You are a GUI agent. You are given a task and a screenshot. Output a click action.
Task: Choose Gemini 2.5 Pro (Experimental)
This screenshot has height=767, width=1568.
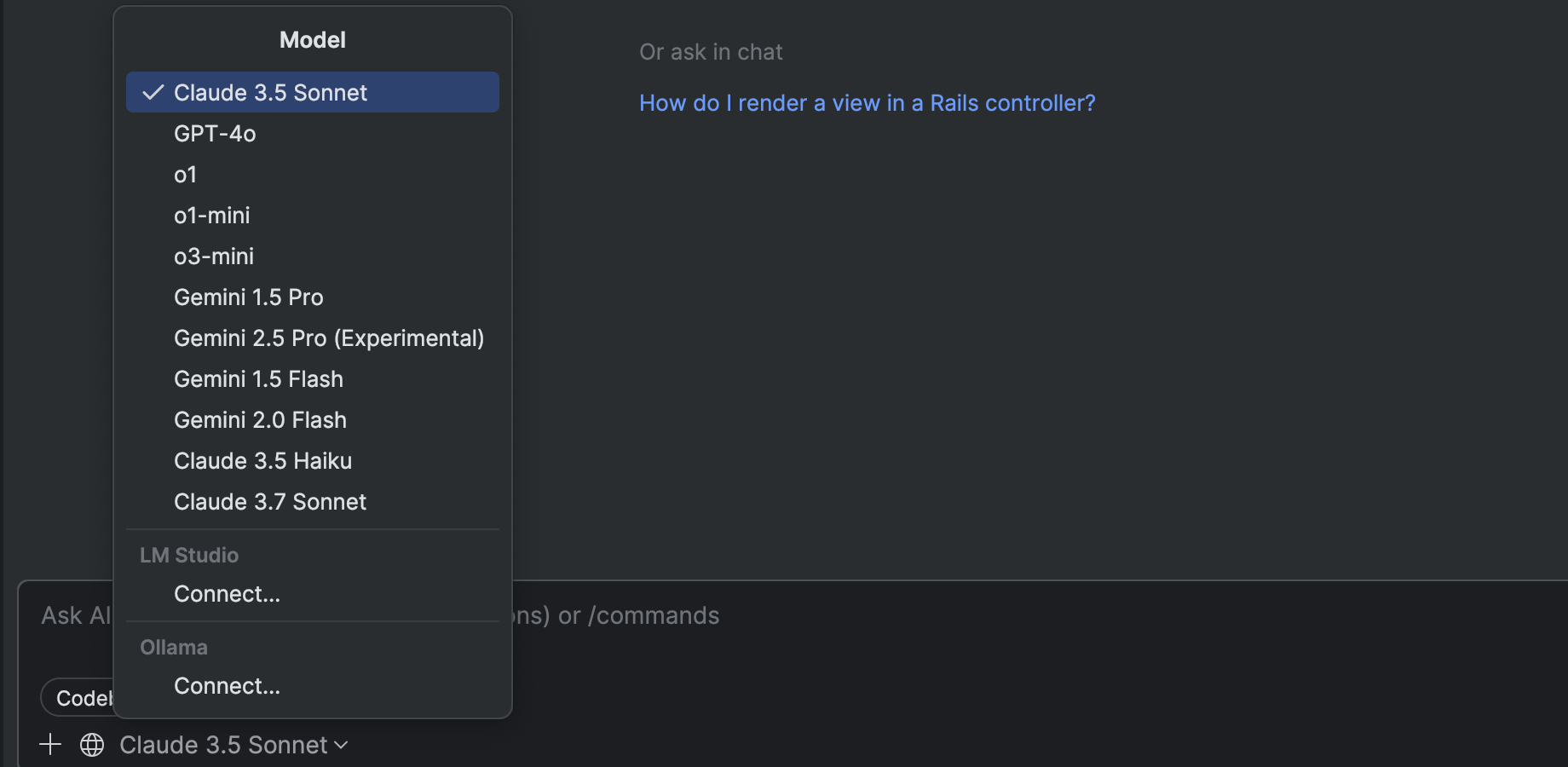coord(329,338)
